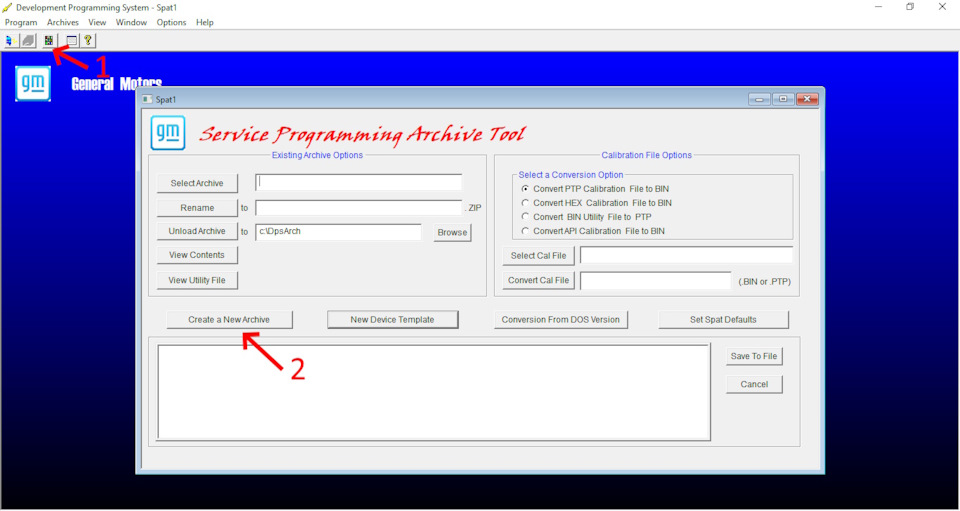Click the Cancel button
The image size is (960, 511).
coord(754,384)
